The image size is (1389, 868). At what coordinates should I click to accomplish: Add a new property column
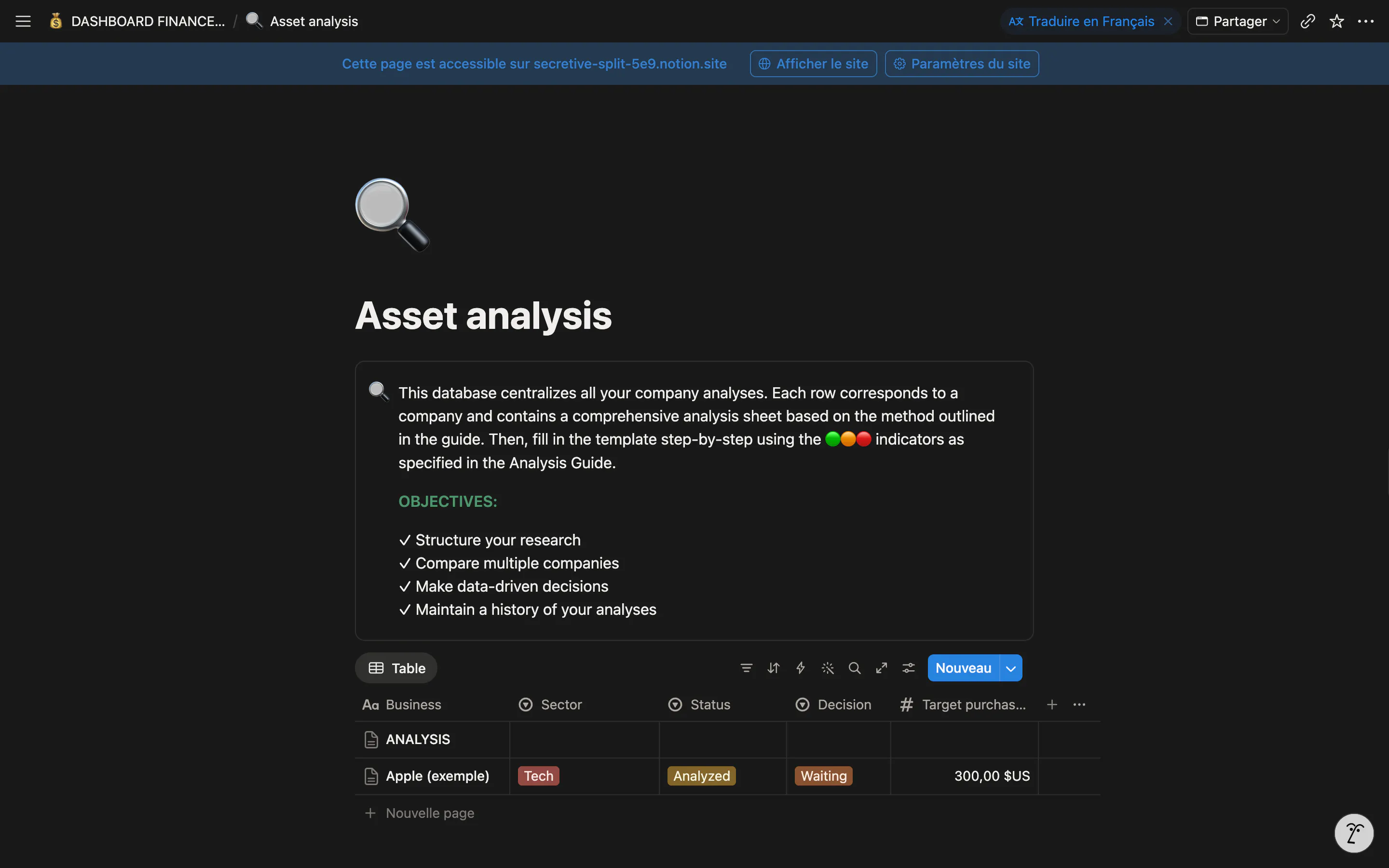point(1051,705)
